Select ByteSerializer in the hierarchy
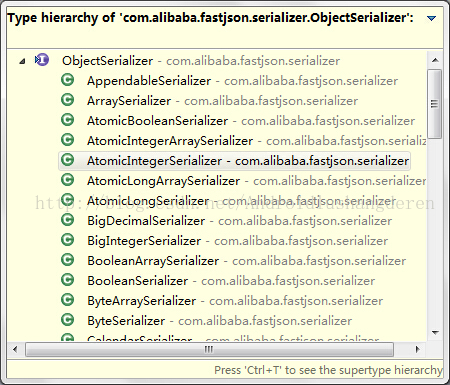This screenshot has width=450, height=385. 219,321
